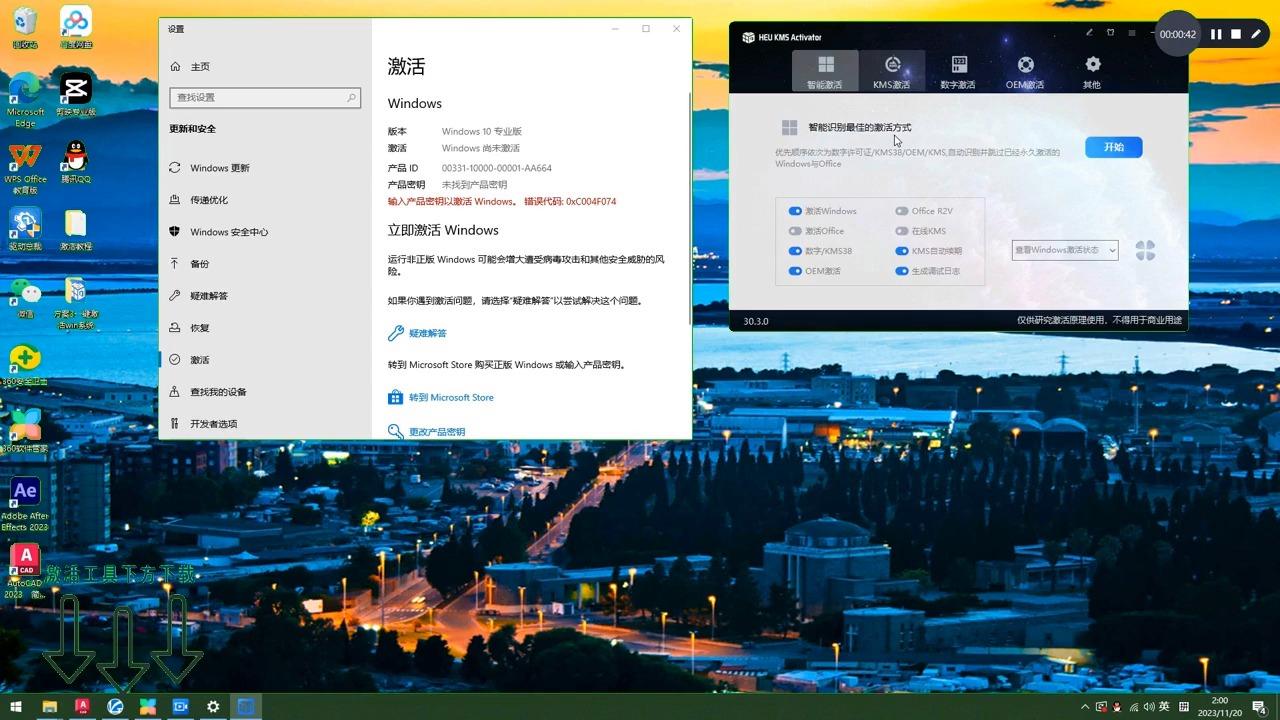Click the blue 开始 button

(x=1113, y=147)
